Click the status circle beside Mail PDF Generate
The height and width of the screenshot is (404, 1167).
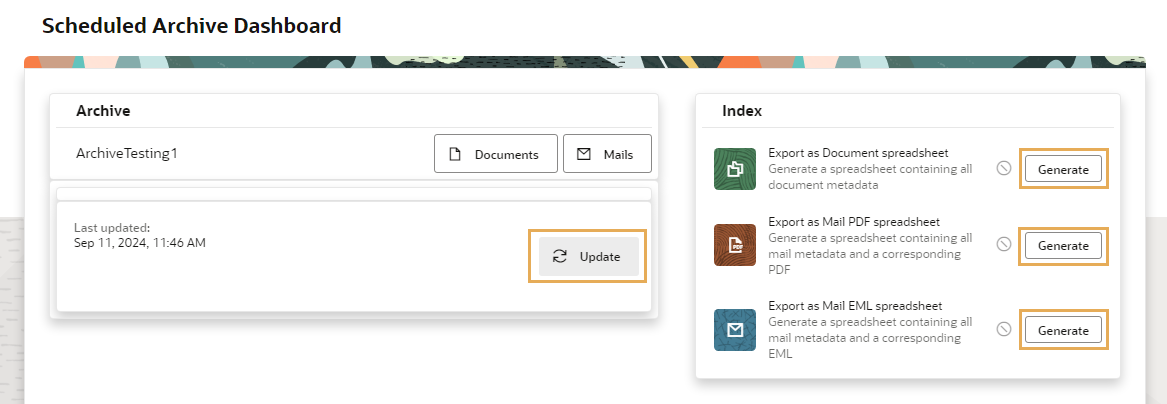[x=1004, y=244]
